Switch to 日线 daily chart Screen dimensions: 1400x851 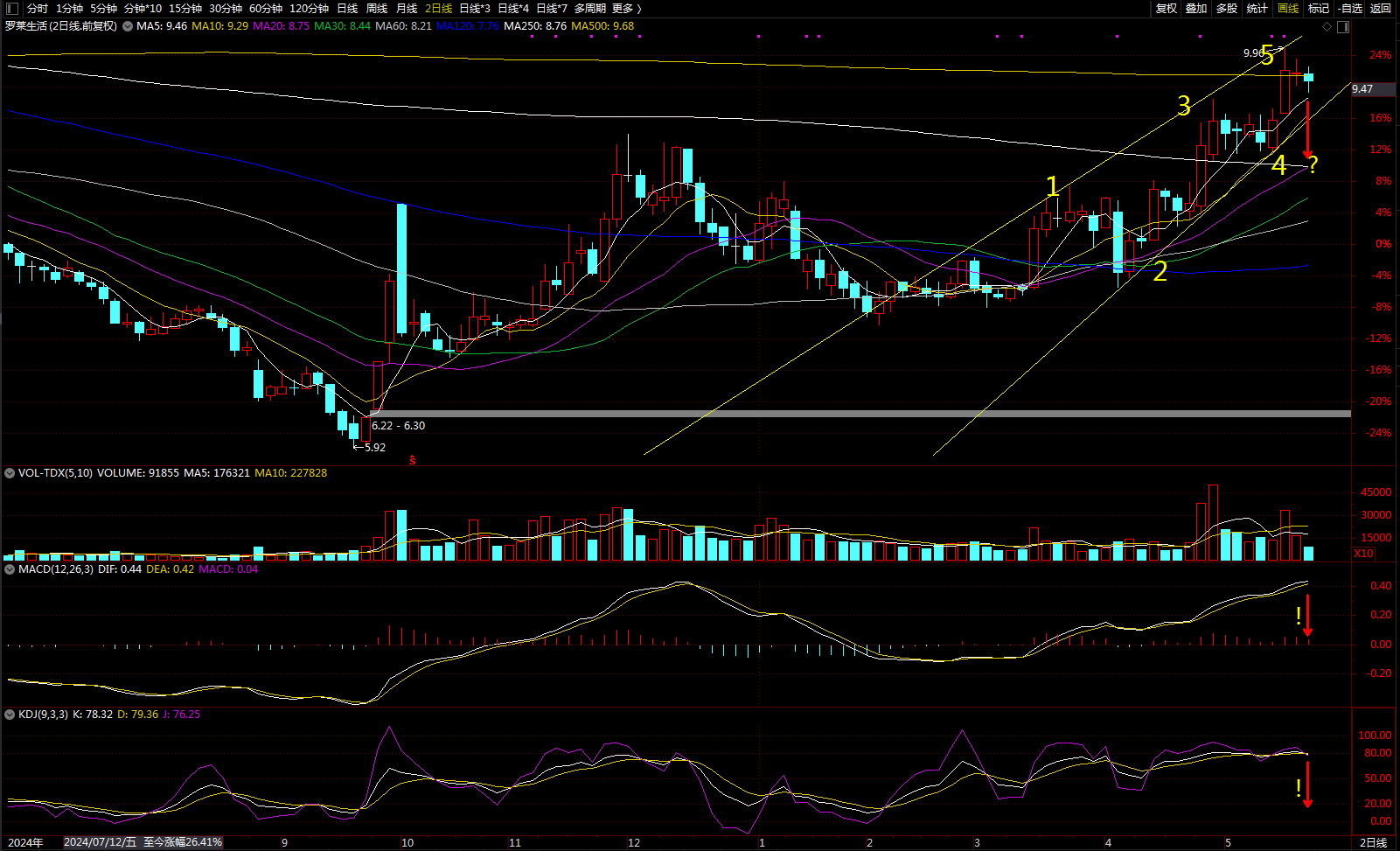pos(347,8)
